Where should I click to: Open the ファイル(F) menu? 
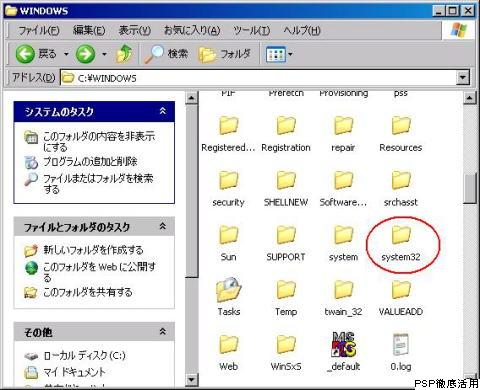39,31
